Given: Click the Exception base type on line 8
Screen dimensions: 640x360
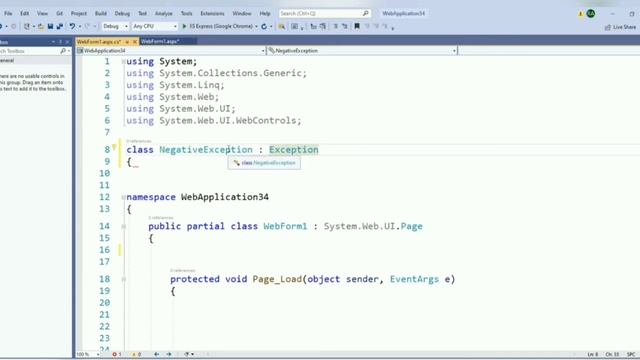Looking at the screenshot, I should click(293, 150).
